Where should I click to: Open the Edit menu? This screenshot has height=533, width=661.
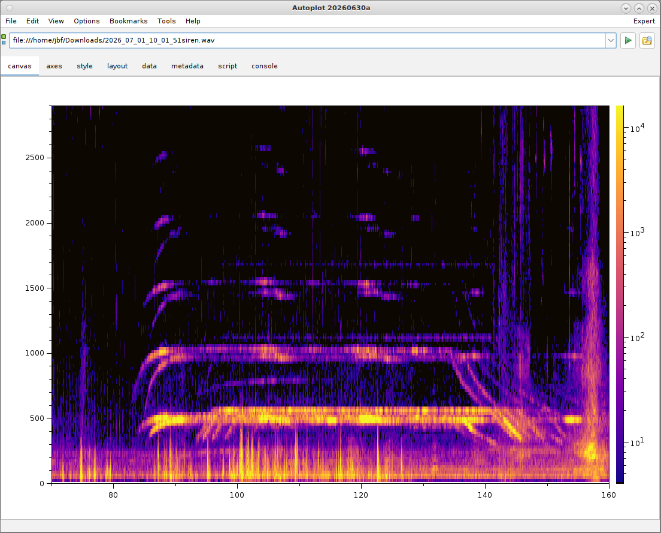pyautogui.click(x=32, y=21)
